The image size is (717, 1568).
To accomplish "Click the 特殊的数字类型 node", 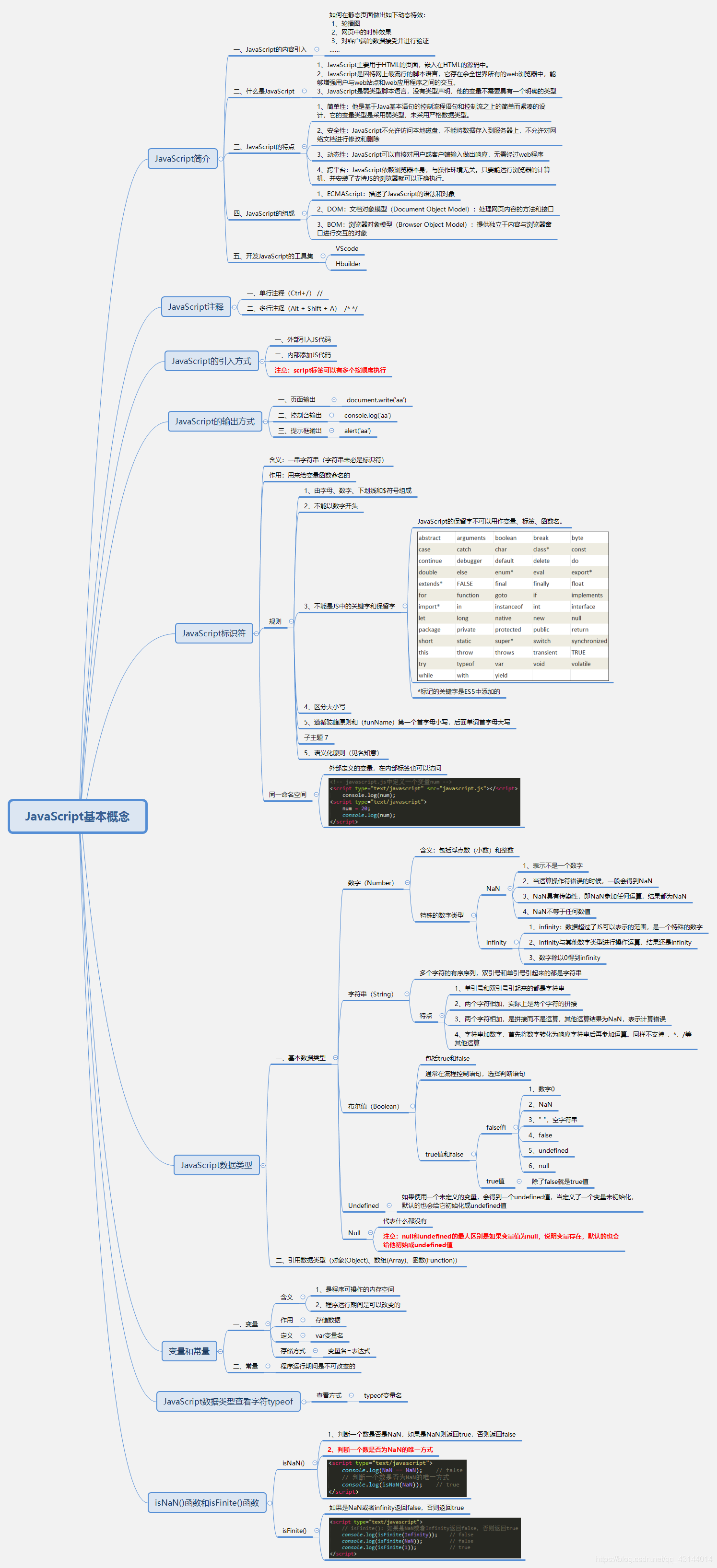I will coord(442,915).
